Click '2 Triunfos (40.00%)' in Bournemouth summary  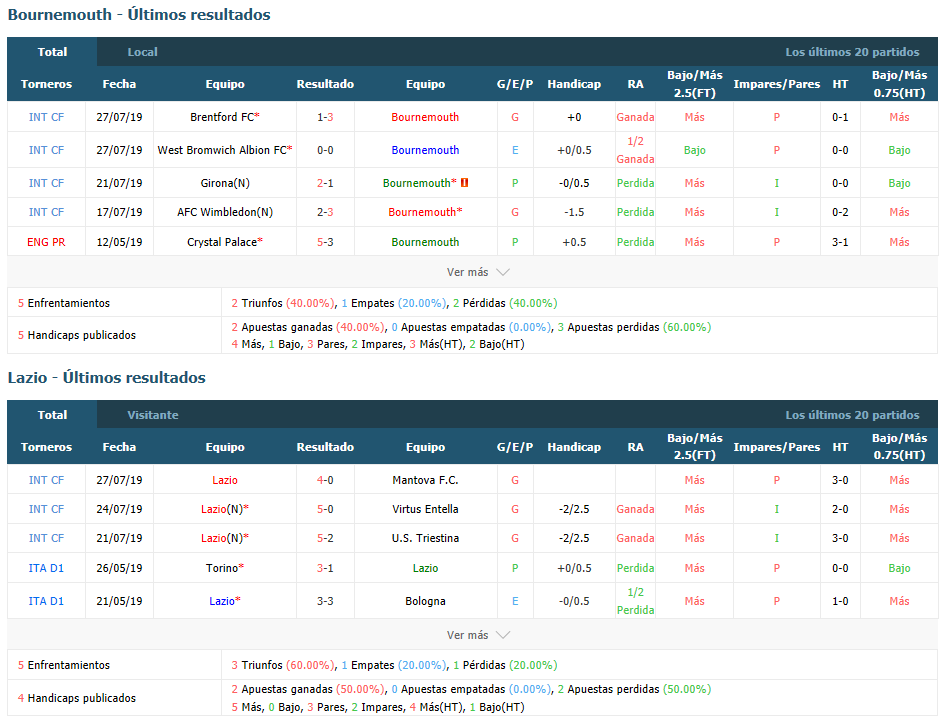coord(283,303)
